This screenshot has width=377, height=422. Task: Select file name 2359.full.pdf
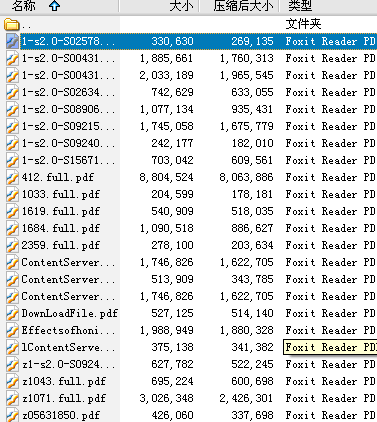click(61, 245)
